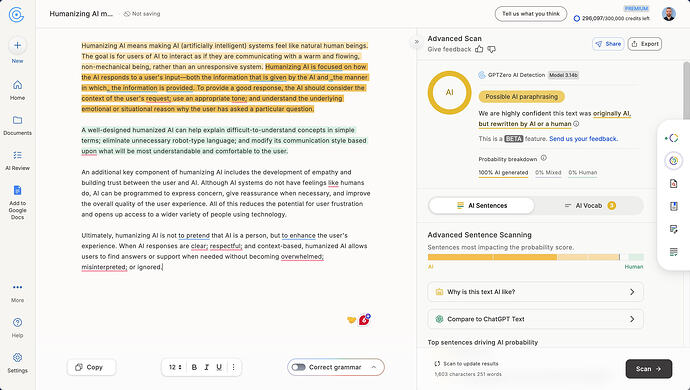Expand 'Compare to ChatGPT Text'
Screen dimensions: 690x390
coord(536,319)
